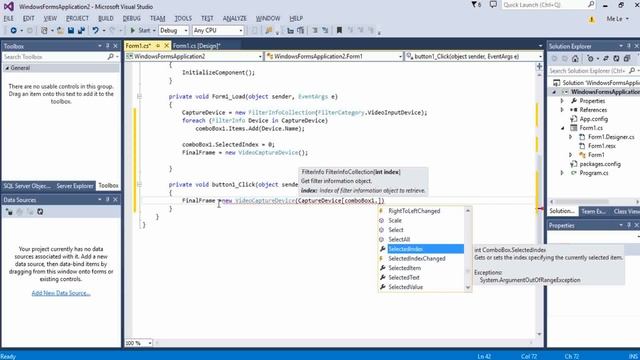
Task: Switch to the SQL Server Object Explorer tab
Action: (27, 186)
